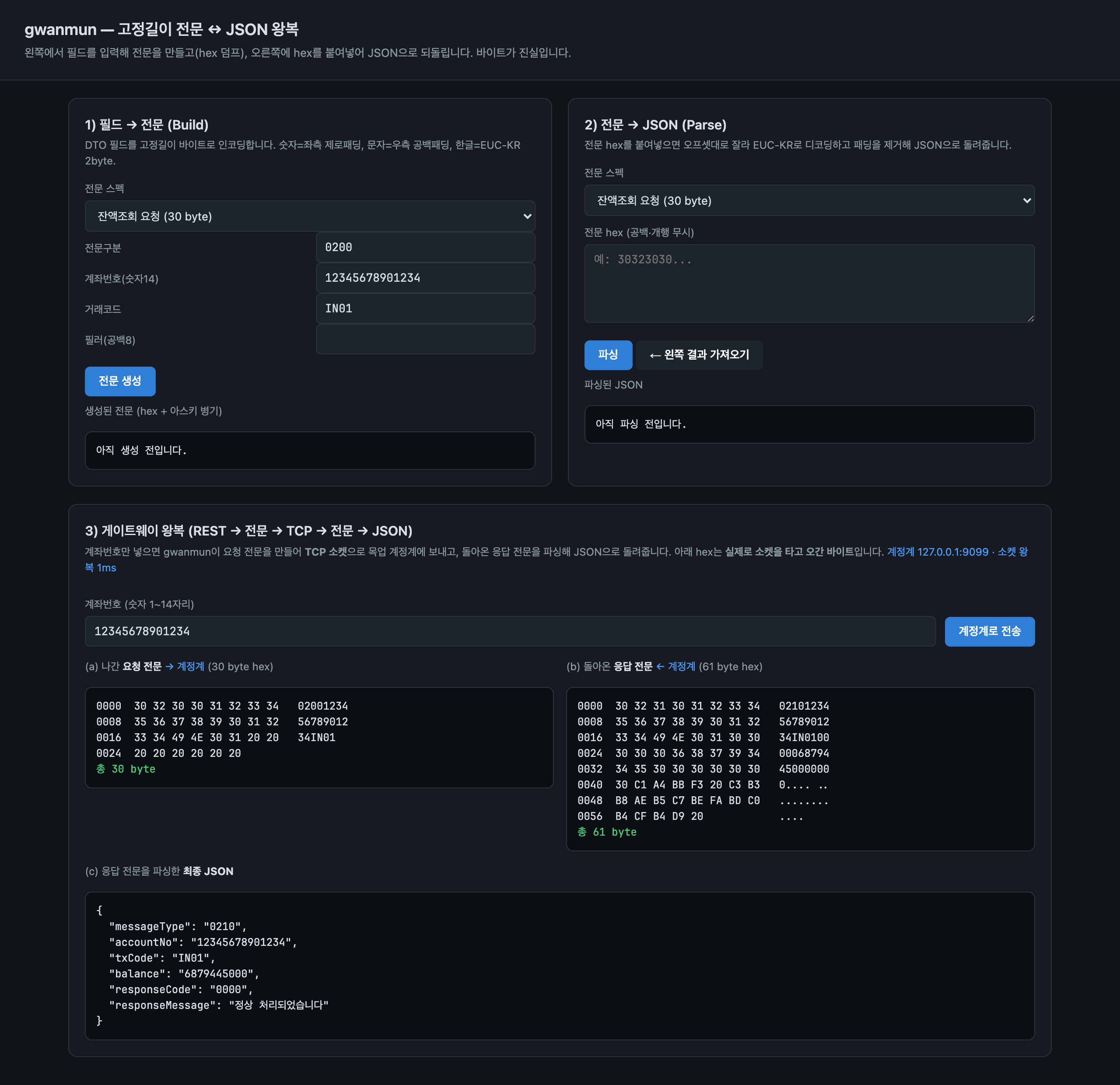The image size is (1120, 1085).
Task: Focus the empty 필러(공백8) field
Action: click(425, 339)
